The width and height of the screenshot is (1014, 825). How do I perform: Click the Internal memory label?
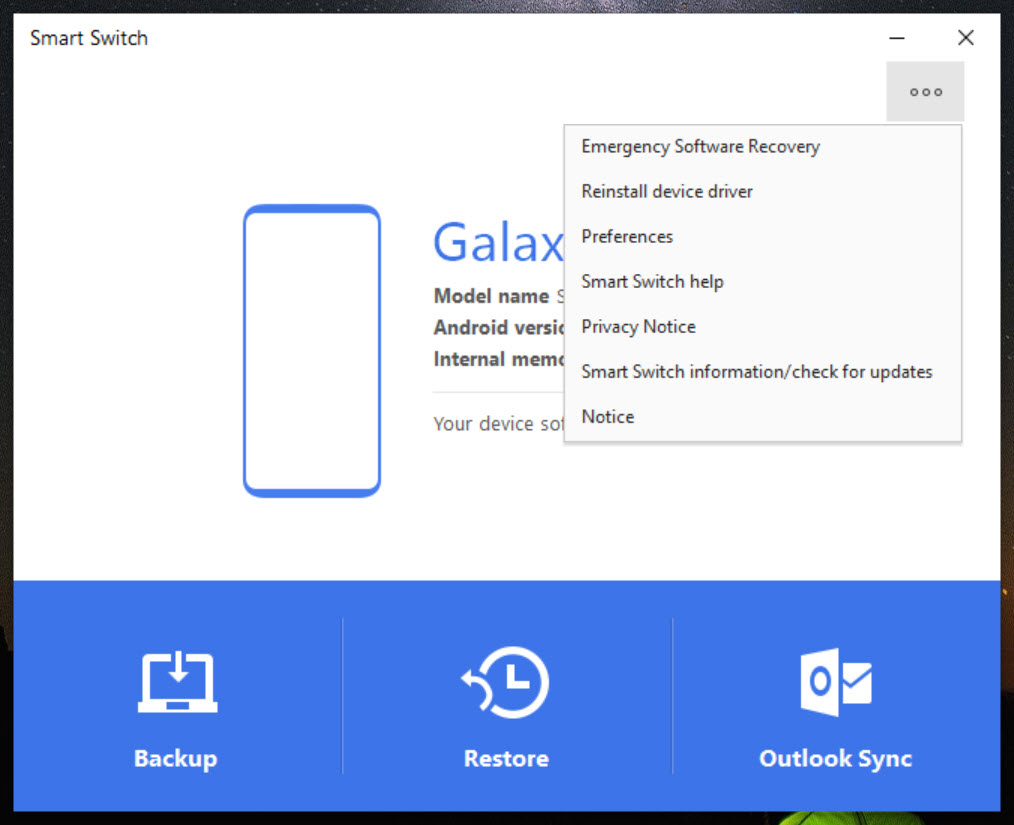tap(499, 359)
